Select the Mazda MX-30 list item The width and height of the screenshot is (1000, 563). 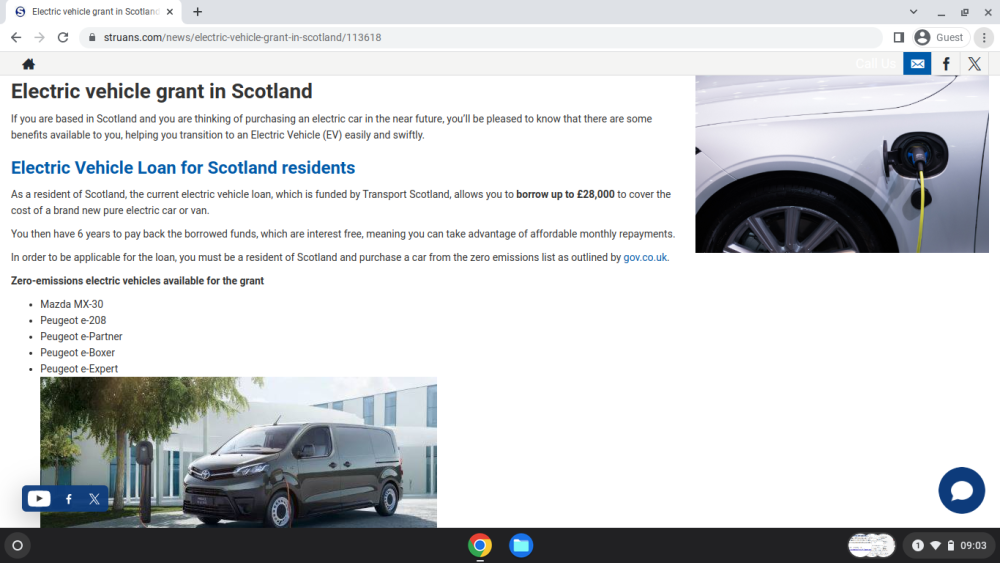pos(71,304)
